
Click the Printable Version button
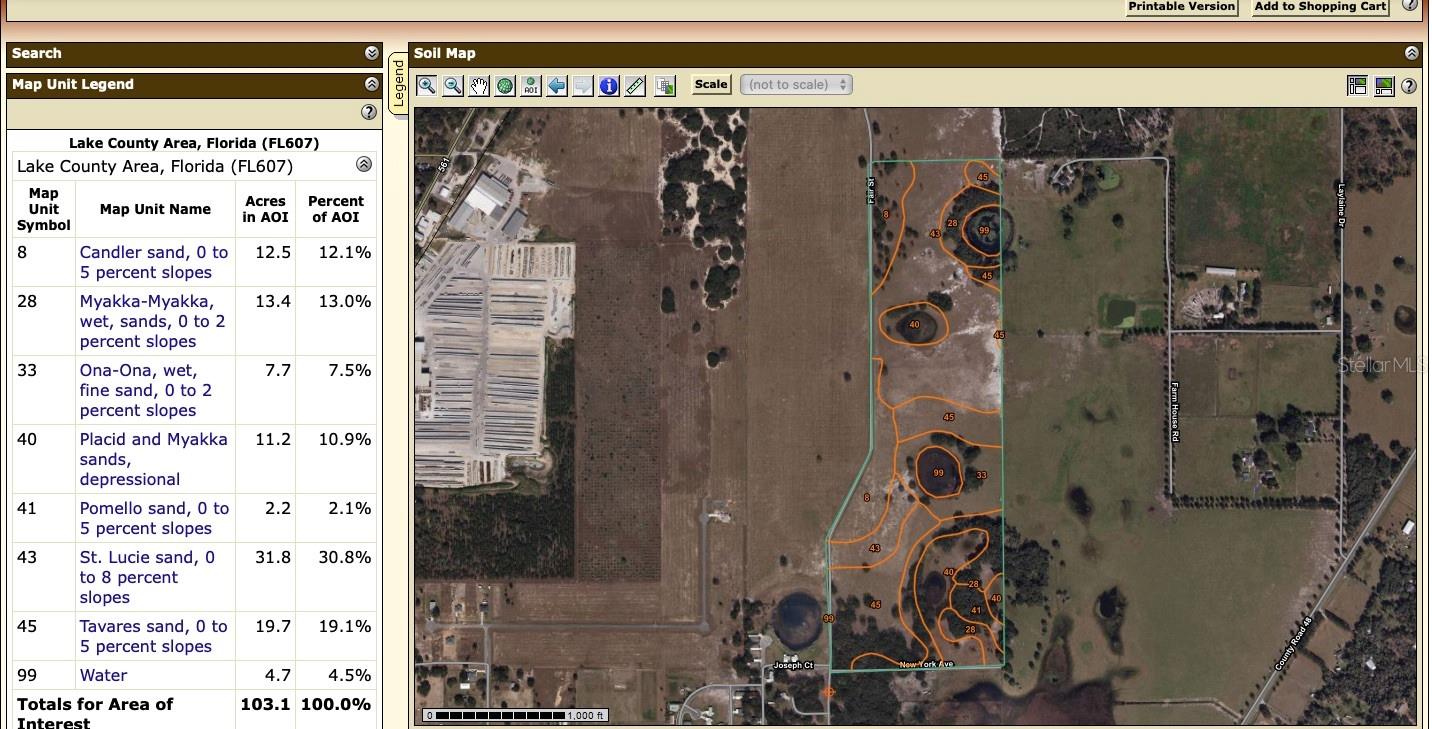[1182, 7]
